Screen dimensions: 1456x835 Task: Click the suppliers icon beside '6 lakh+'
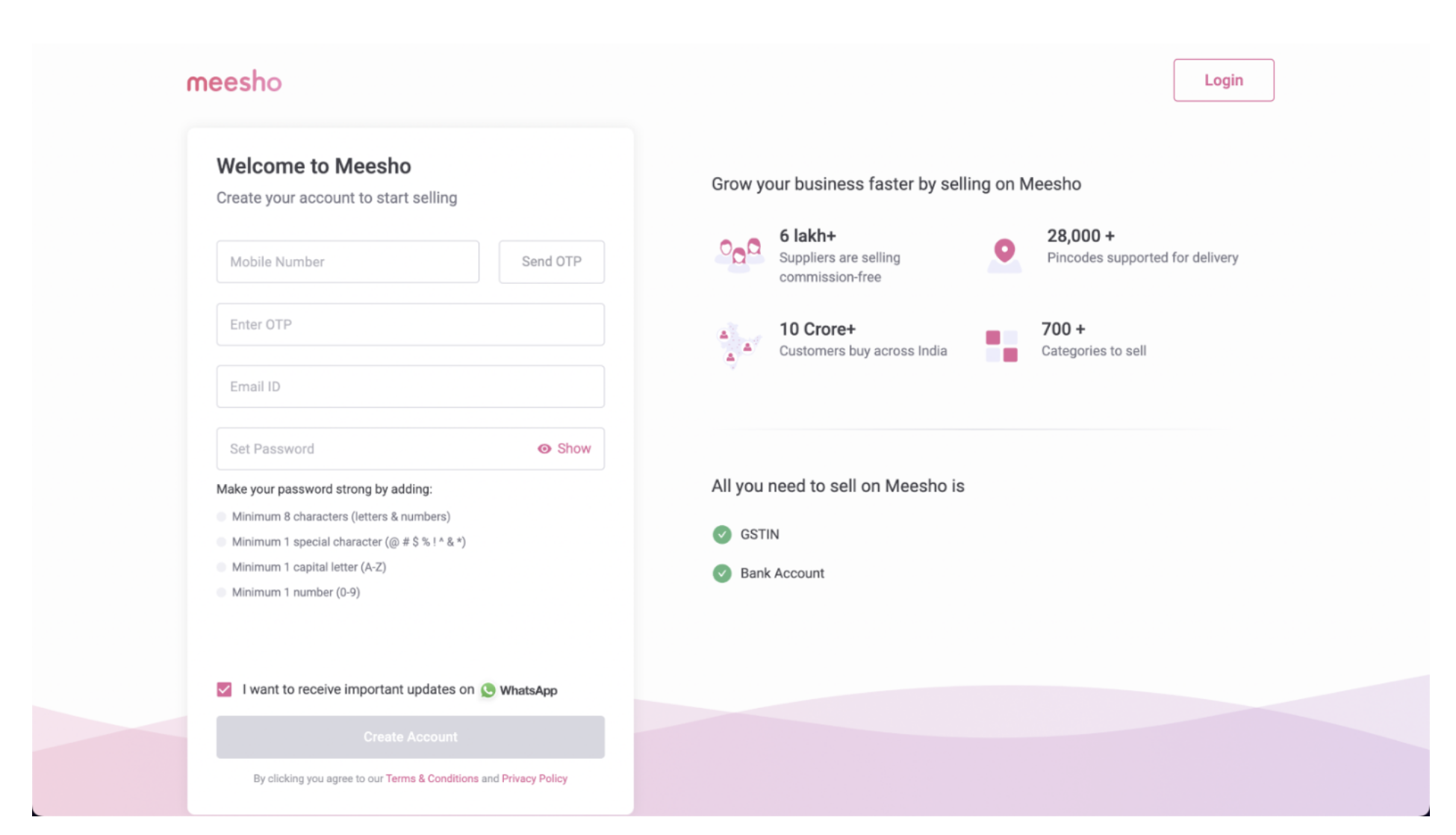coord(738,254)
